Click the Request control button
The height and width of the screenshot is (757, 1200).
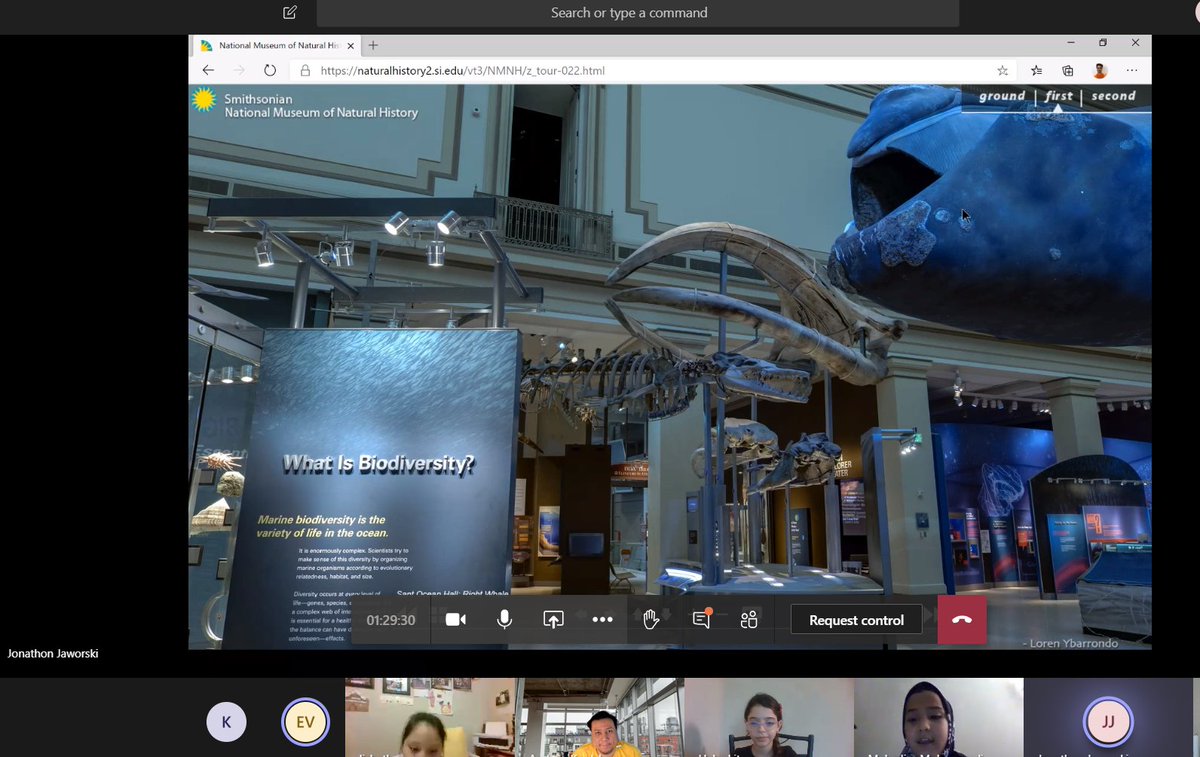click(x=856, y=620)
